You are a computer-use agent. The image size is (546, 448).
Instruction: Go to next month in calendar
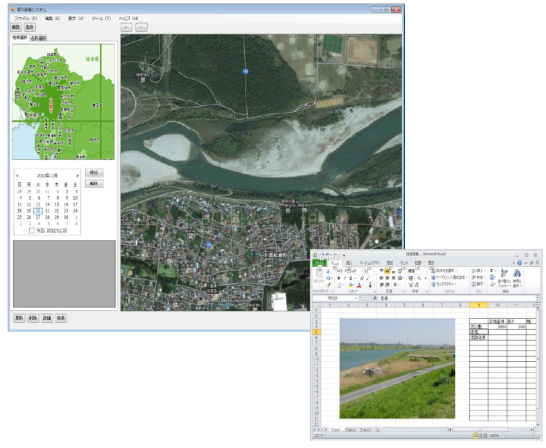click(77, 176)
